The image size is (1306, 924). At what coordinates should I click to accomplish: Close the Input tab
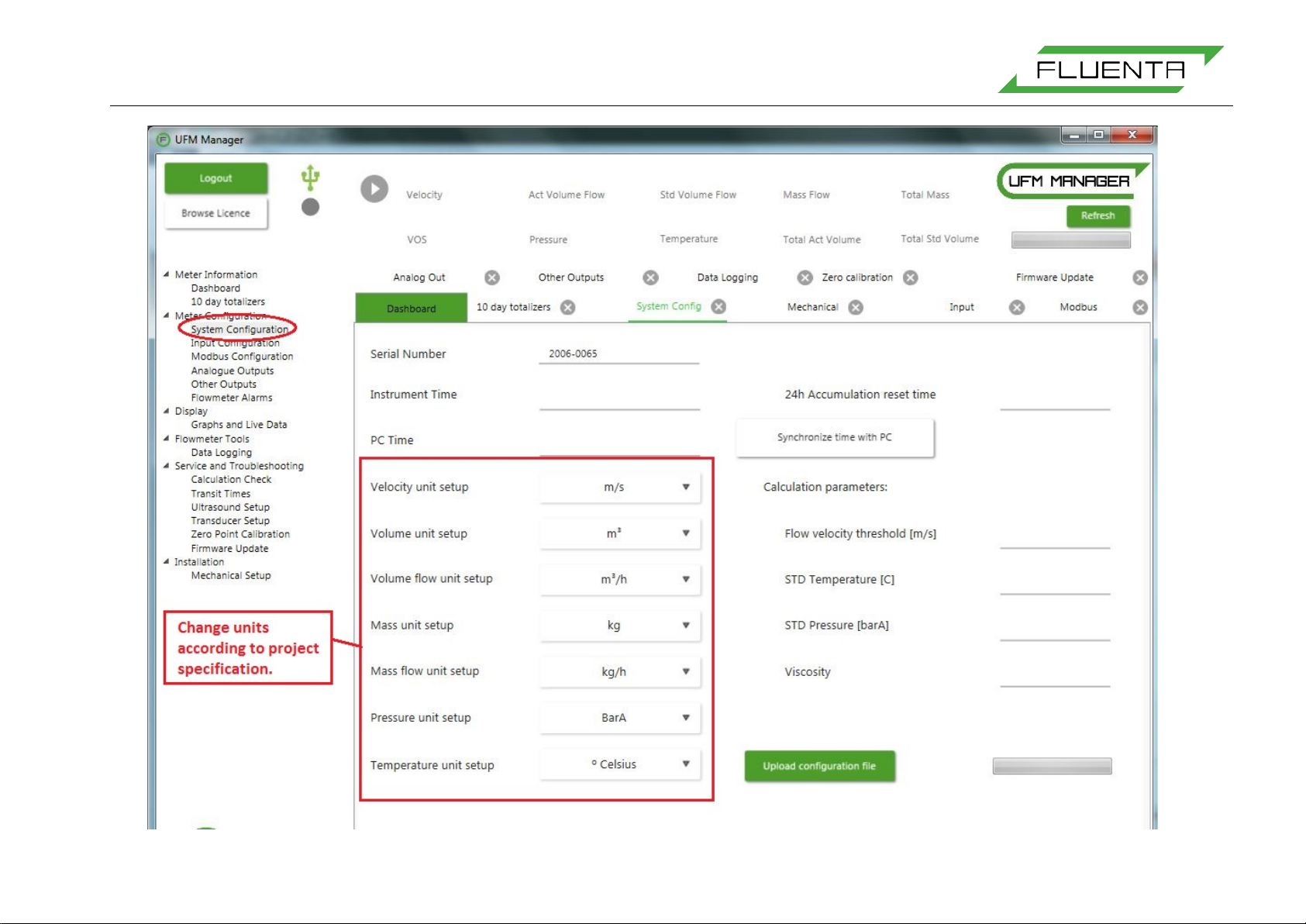(1017, 308)
